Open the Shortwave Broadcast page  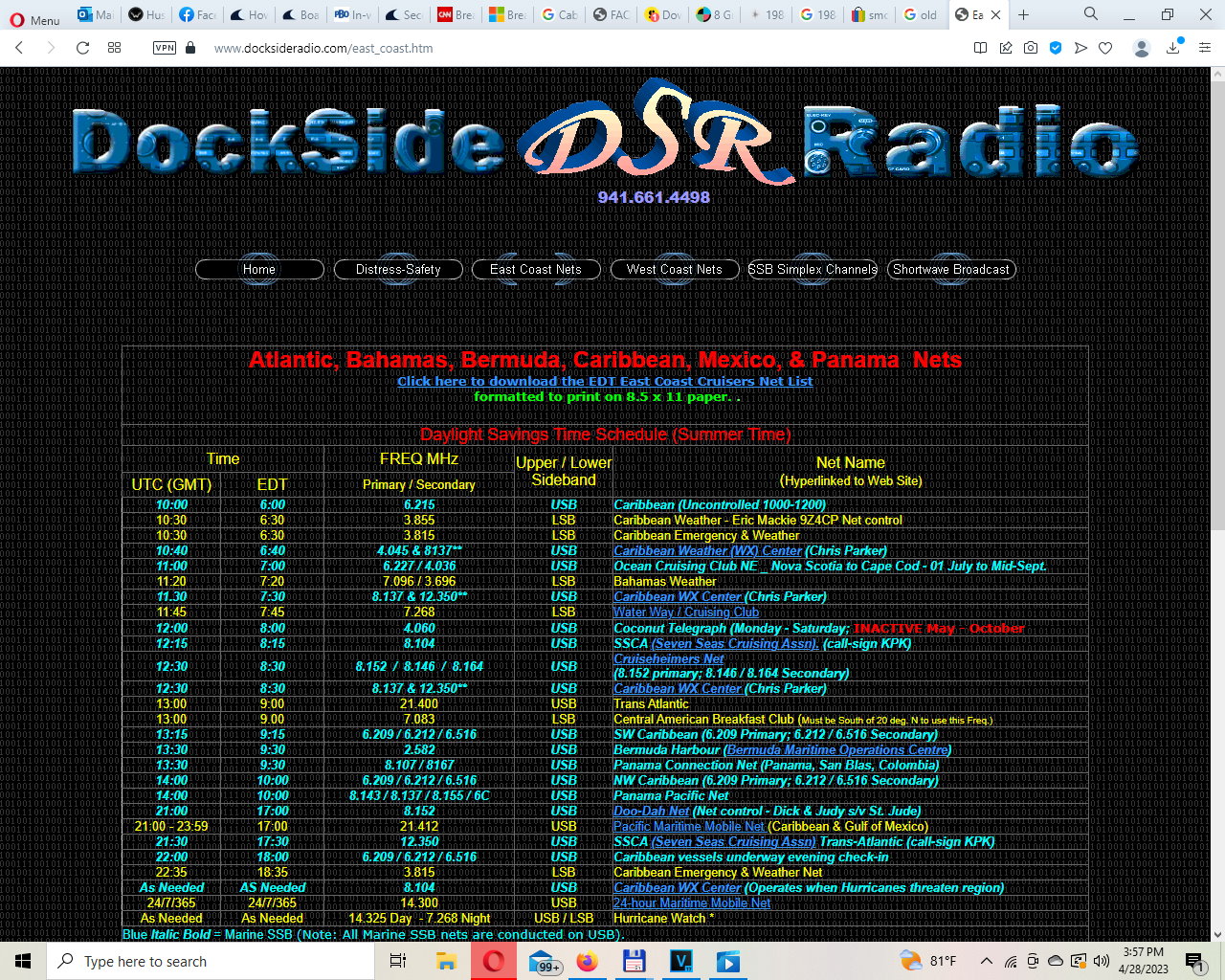pos(951,270)
